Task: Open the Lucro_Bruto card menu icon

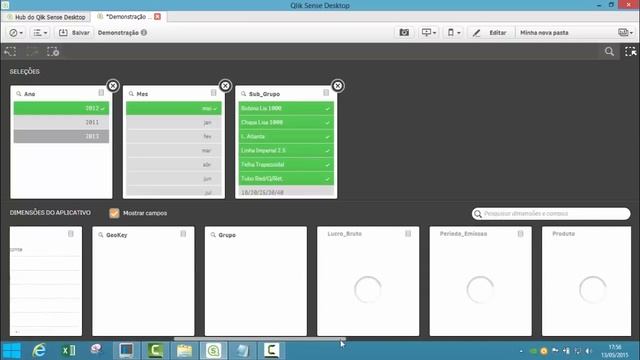Action: pyautogui.click(x=408, y=234)
